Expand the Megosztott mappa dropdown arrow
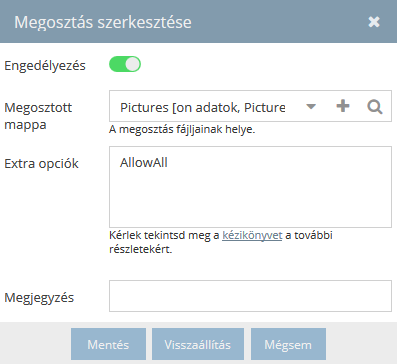 (x=311, y=107)
